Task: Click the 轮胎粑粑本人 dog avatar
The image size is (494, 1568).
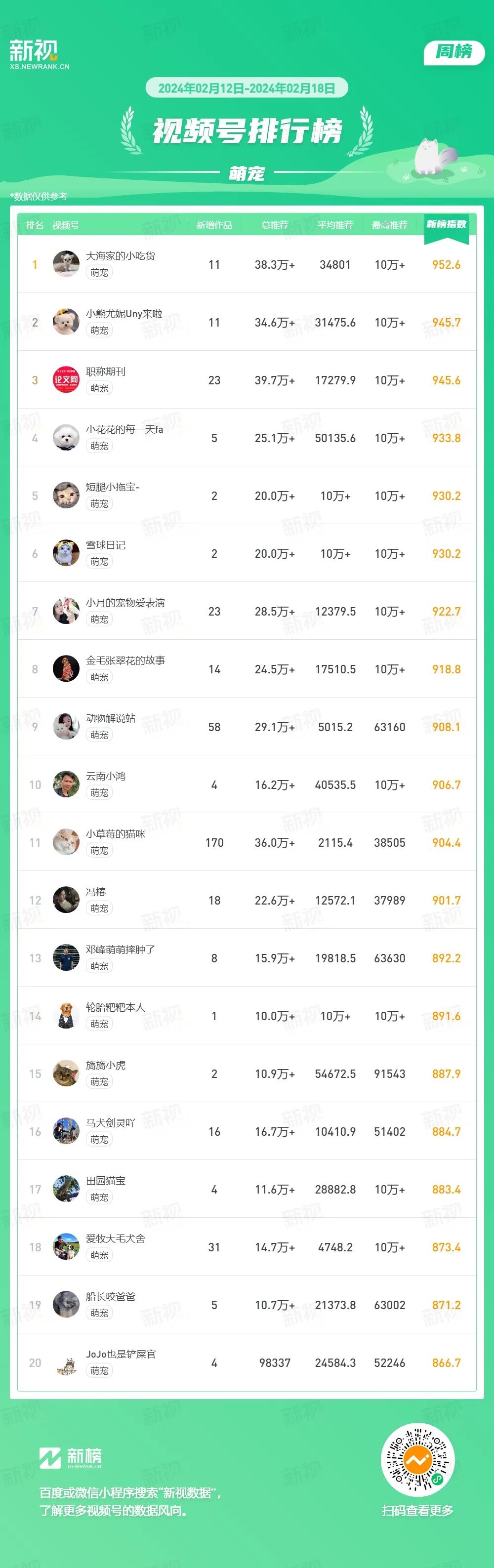Action: pyautogui.click(x=66, y=1016)
